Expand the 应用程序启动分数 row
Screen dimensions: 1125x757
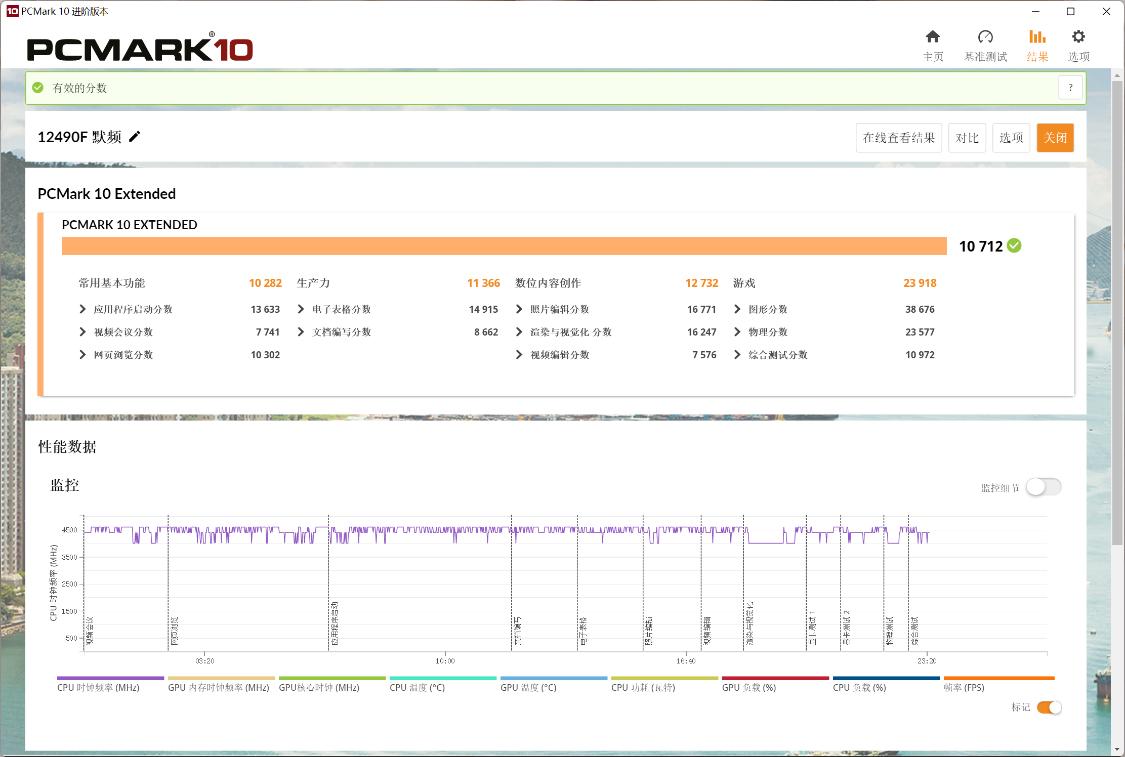(83, 310)
